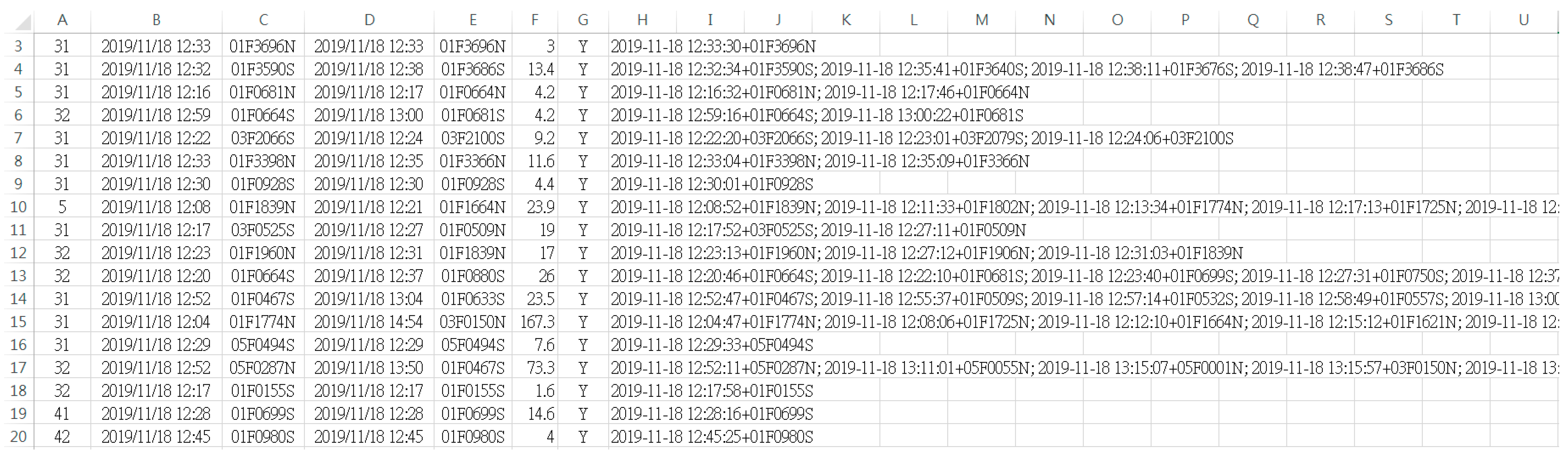Select column D header
This screenshot has height=458, width=1568.
[369, 20]
